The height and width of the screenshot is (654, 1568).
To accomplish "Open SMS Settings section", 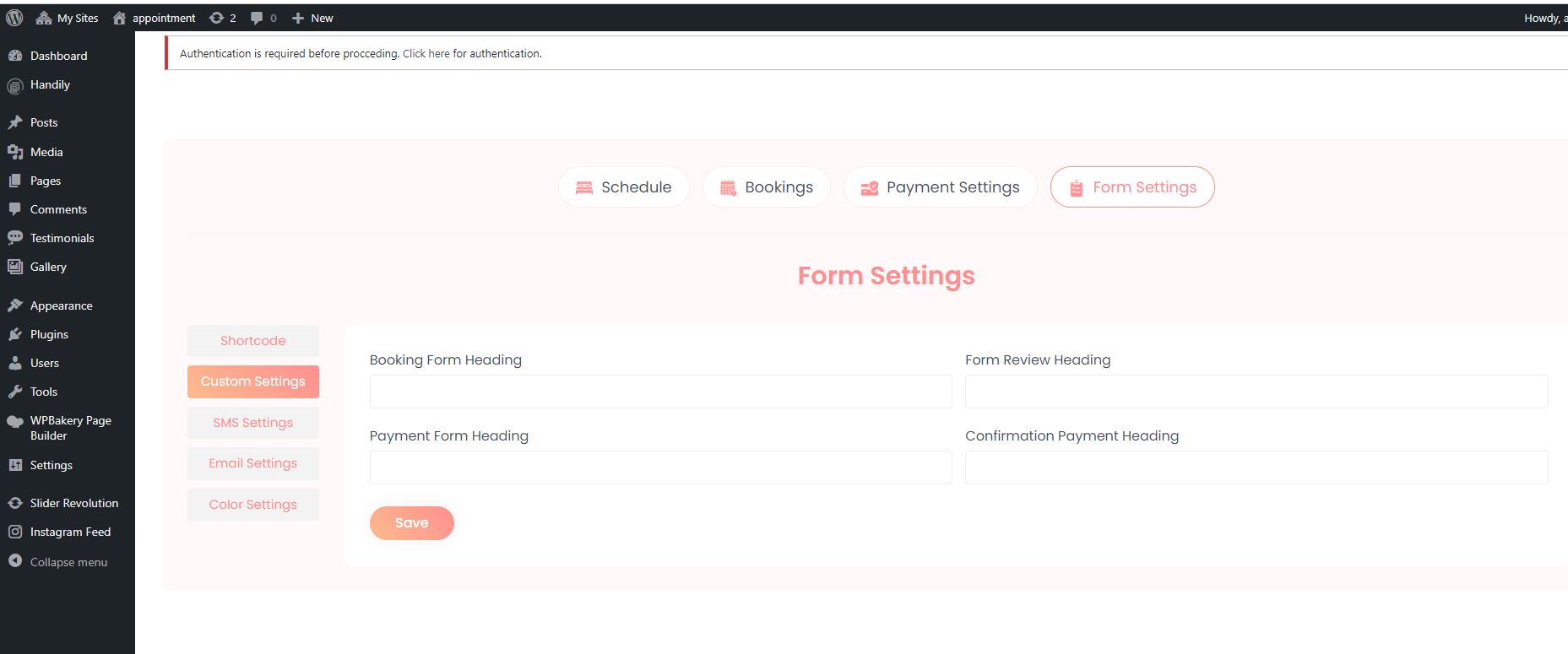I will [x=253, y=423].
